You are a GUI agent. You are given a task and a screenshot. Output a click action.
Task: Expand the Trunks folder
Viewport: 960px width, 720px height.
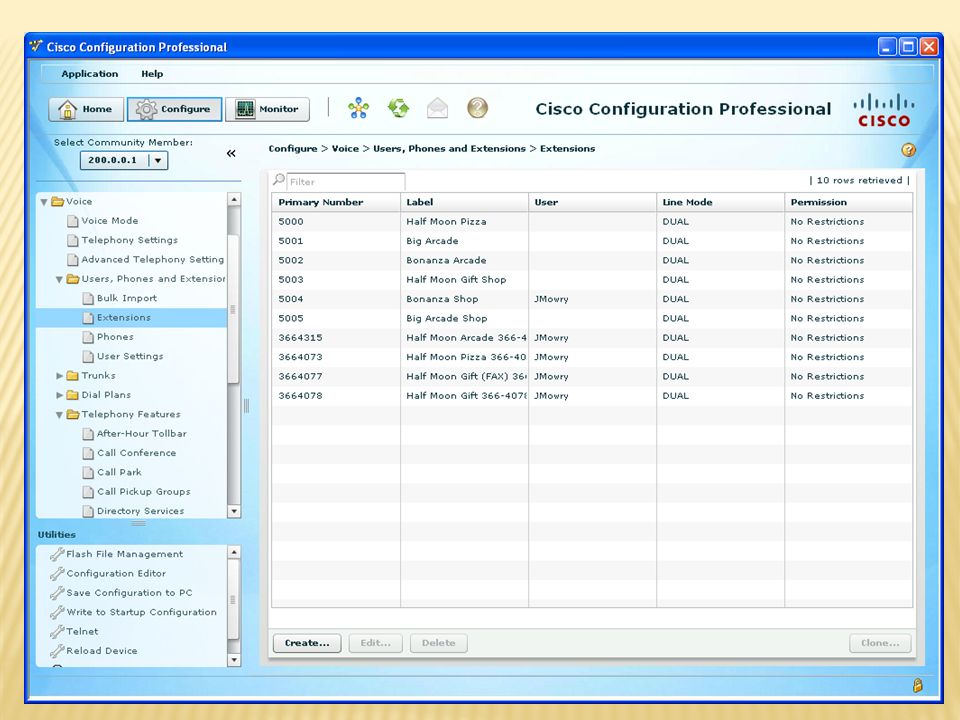(59, 376)
